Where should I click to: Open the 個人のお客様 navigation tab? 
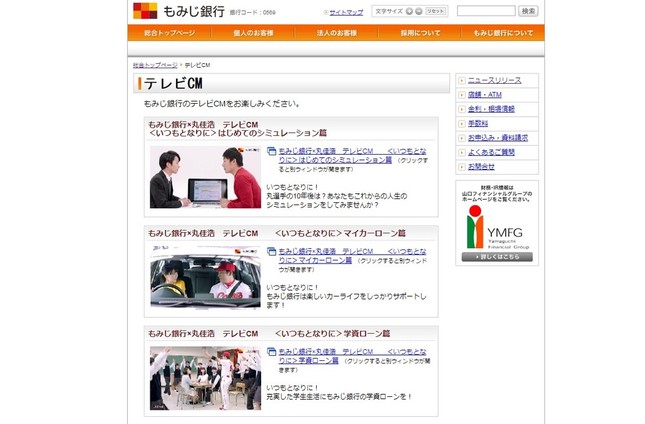(253, 33)
